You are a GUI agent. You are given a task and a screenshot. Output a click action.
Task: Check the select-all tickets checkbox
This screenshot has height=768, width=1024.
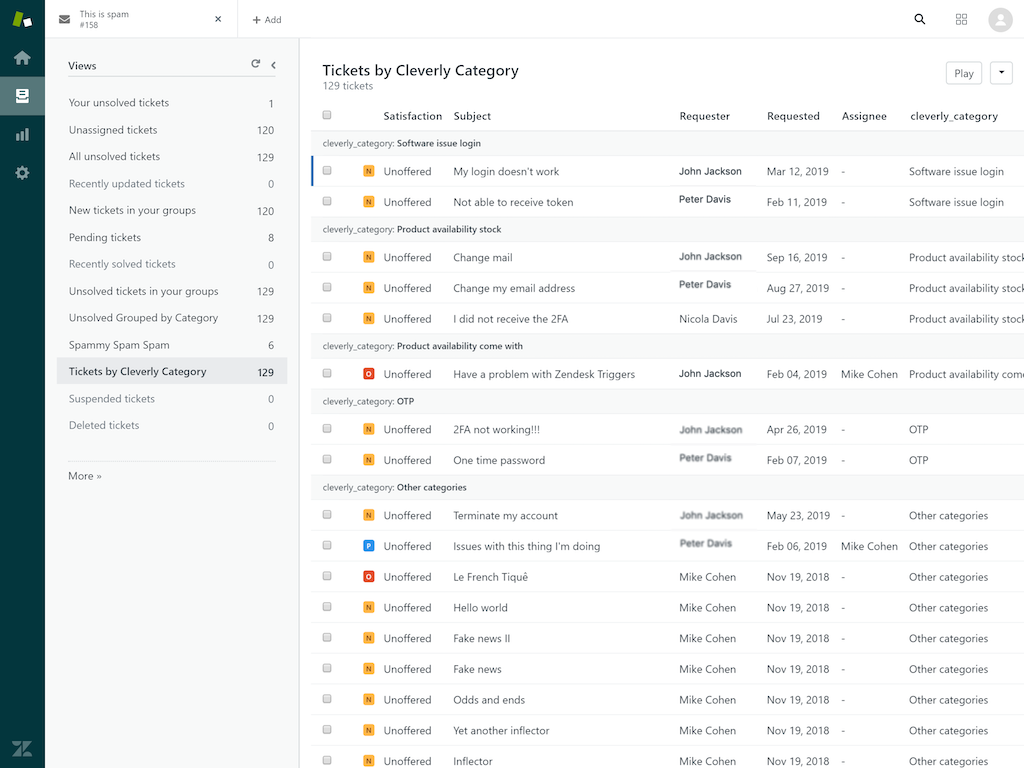pos(327,116)
